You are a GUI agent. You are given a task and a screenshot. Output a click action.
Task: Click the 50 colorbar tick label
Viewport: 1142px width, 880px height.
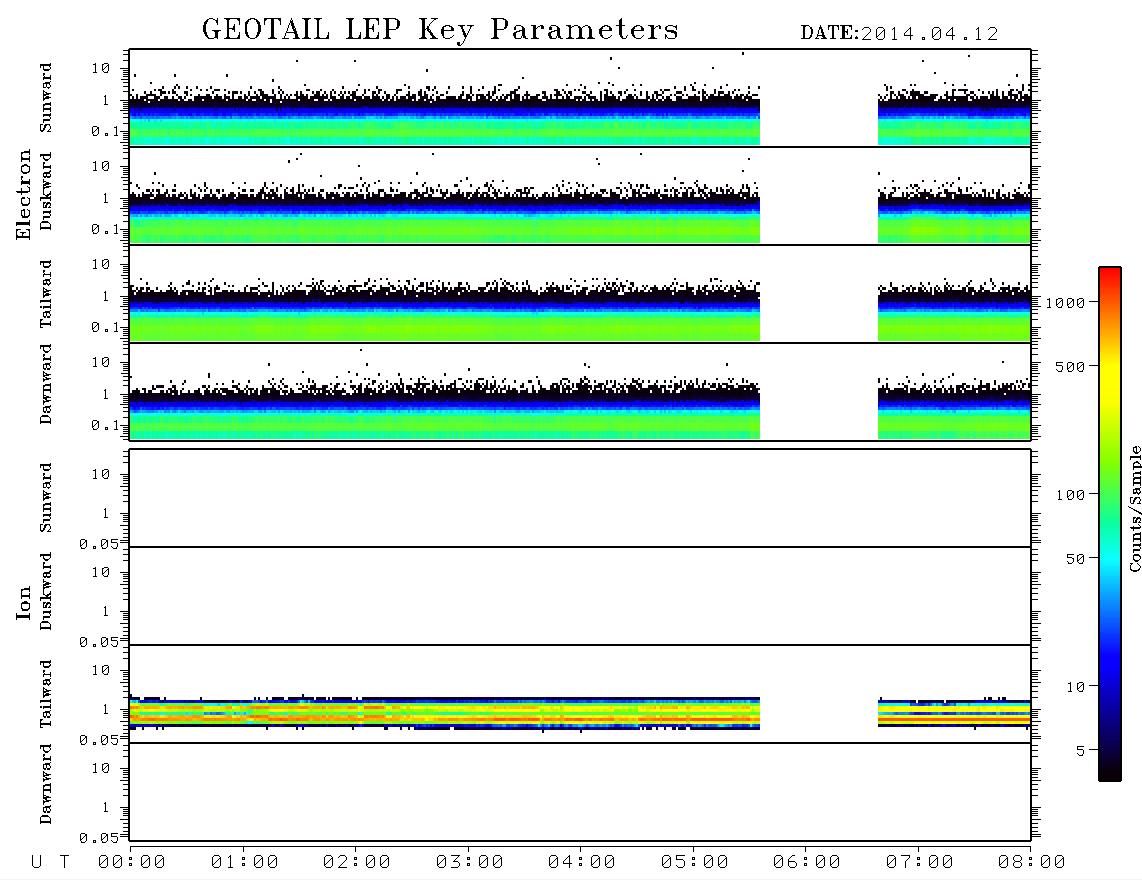coord(1075,559)
